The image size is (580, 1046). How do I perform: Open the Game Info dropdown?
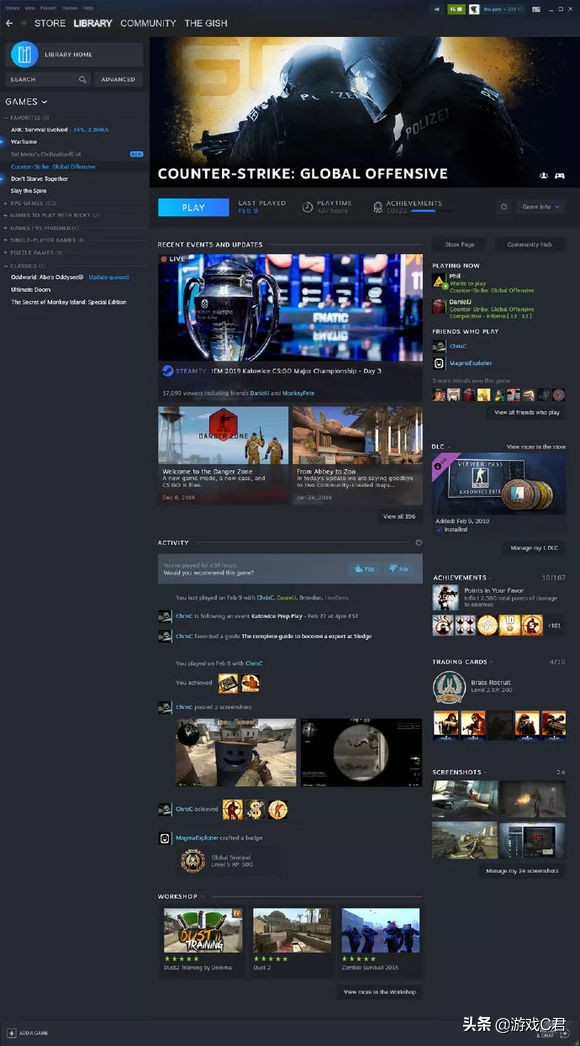(540, 207)
